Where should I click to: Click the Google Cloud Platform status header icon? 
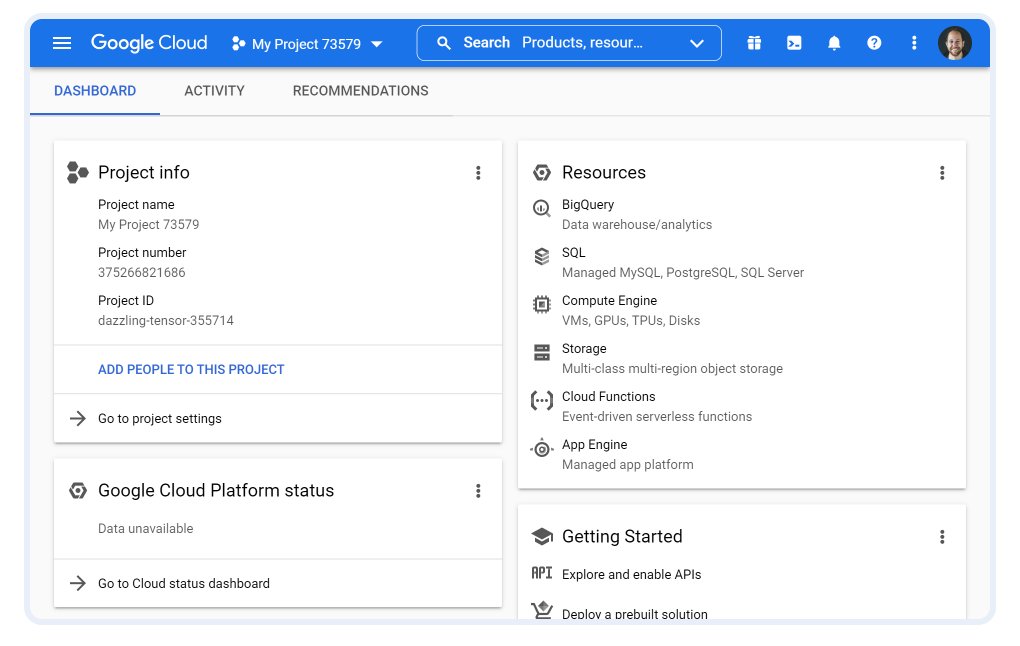click(78, 491)
